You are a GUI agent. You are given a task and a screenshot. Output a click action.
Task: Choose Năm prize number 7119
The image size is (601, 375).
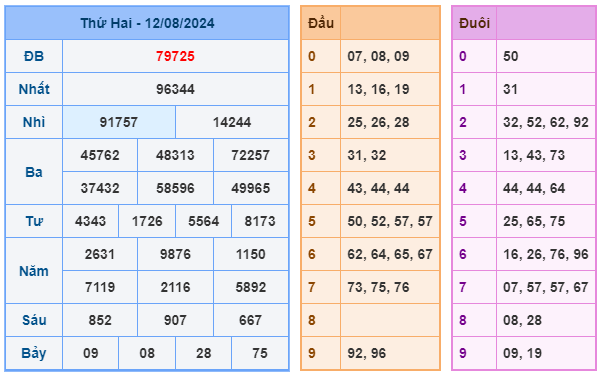[100, 287]
